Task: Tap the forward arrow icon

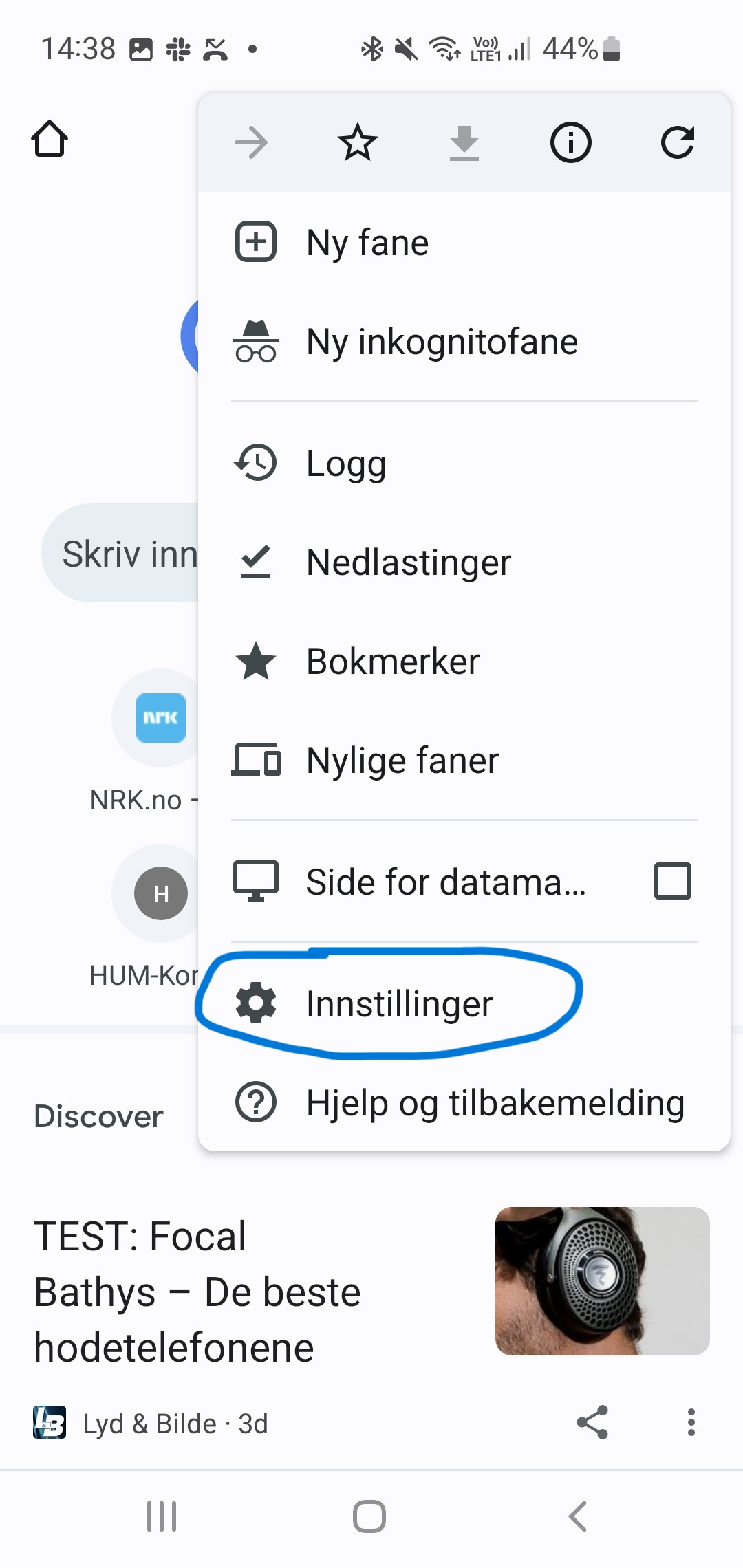Action: pyautogui.click(x=251, y=143)
